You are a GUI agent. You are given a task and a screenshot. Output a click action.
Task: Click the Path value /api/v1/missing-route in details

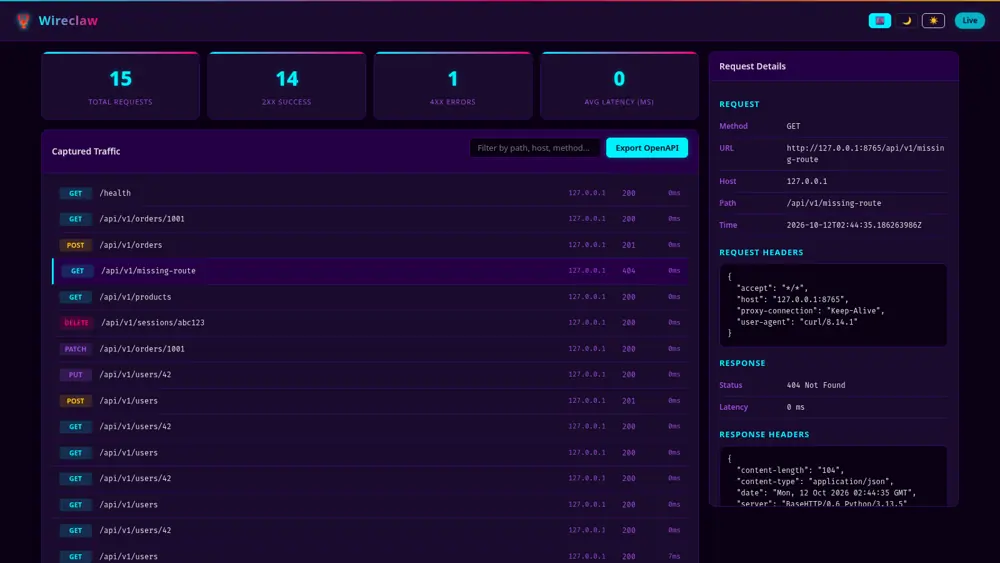[834, 203]
